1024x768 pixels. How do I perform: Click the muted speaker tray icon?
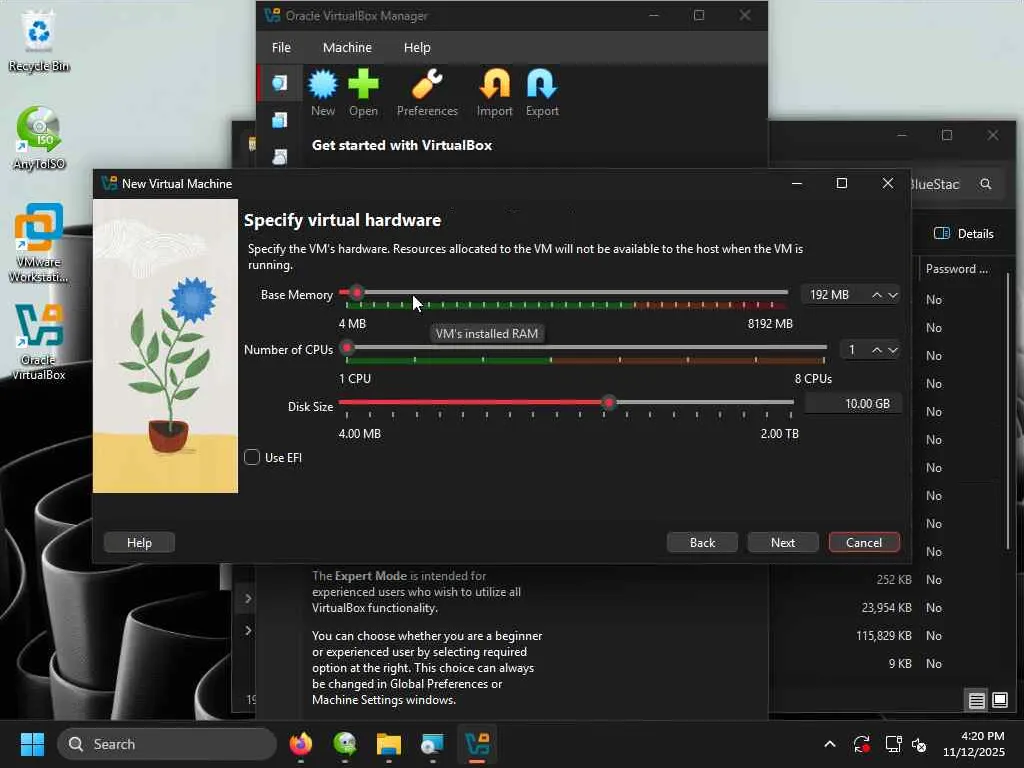919,744
